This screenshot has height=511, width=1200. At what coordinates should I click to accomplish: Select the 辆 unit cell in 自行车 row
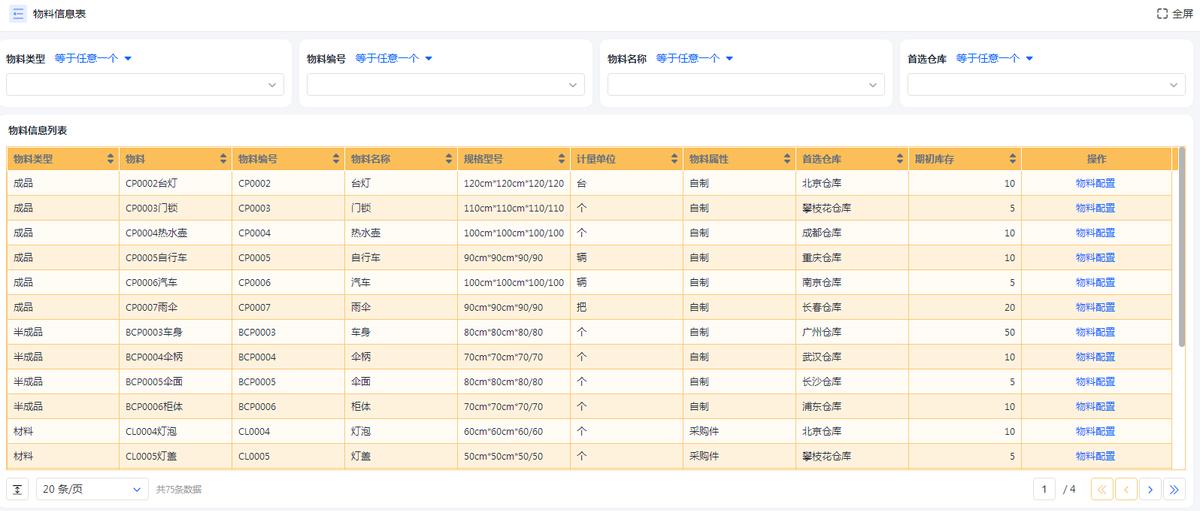627,258
